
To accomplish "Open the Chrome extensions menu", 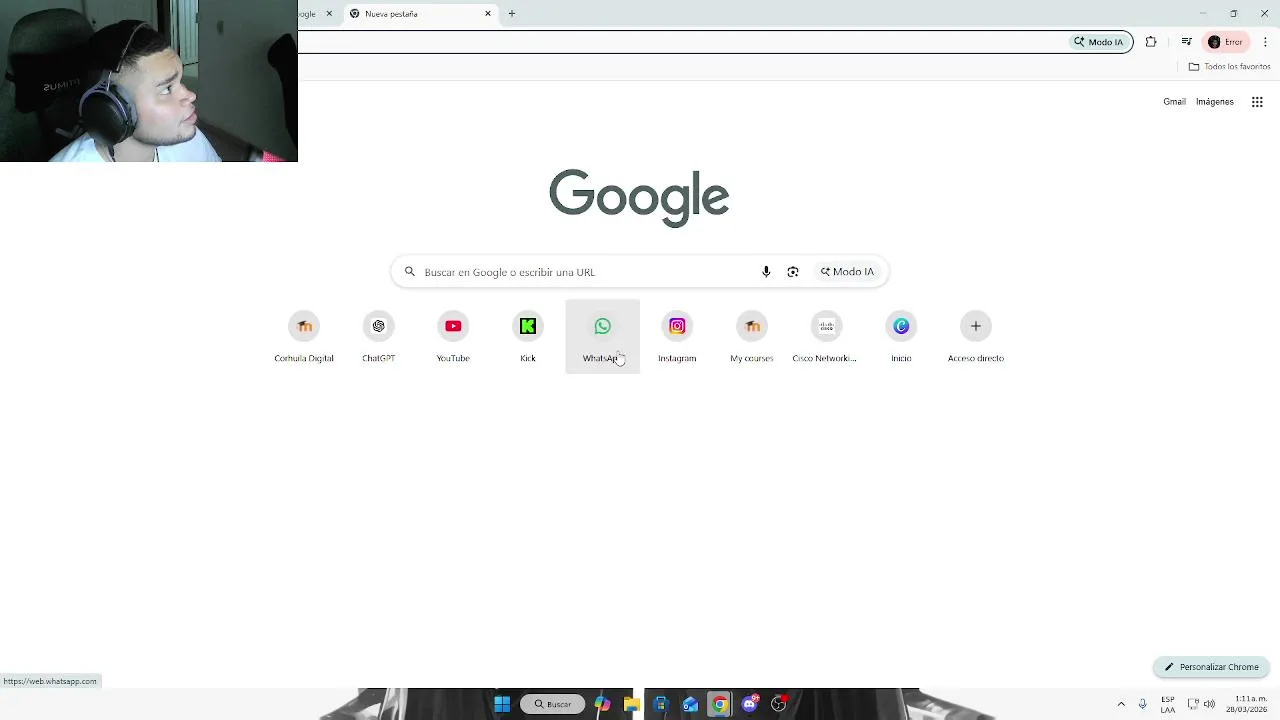I will [1151, 42].
